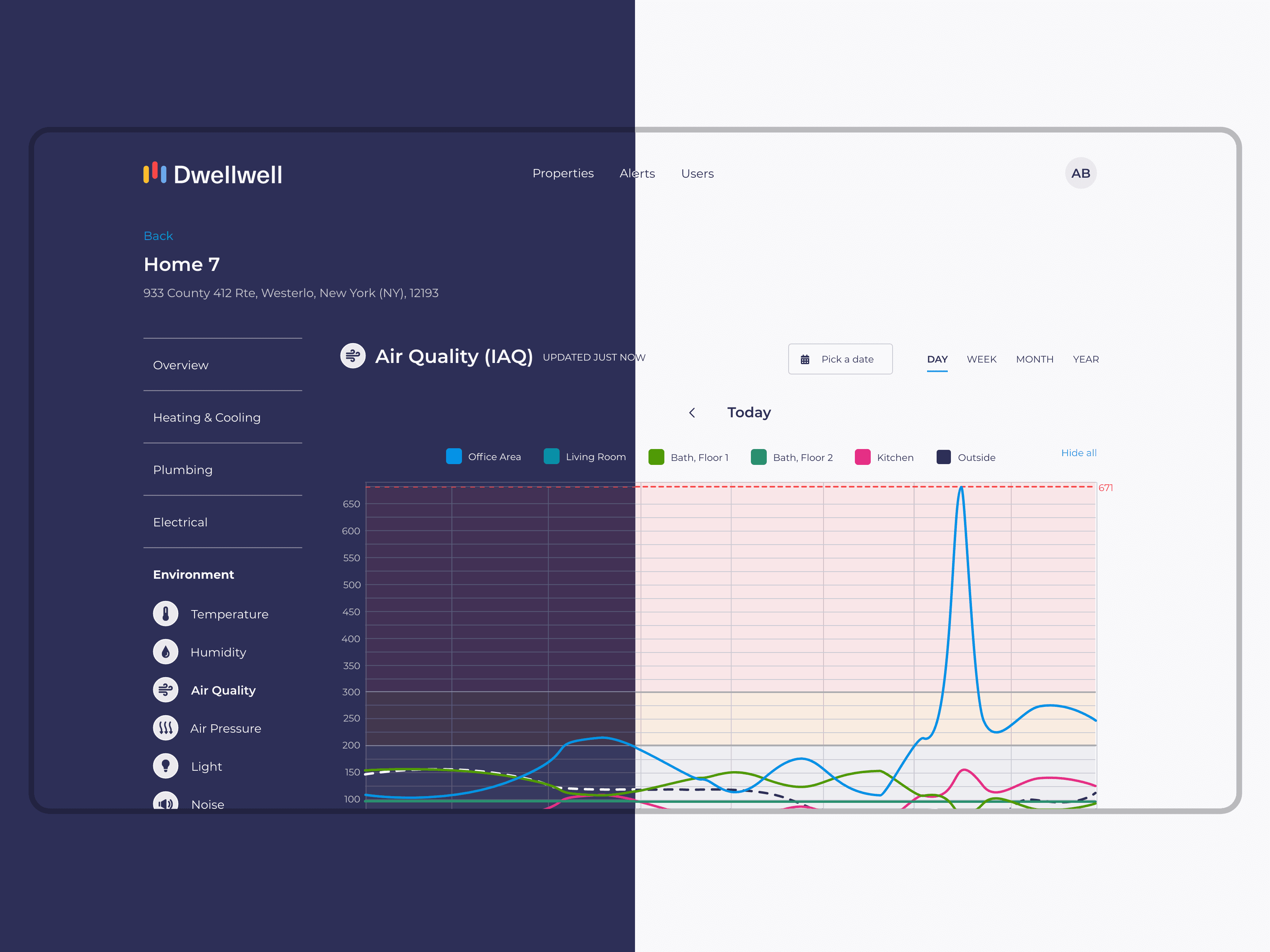Screen dimensions: 1270x952
Task: Open the Plumbing section
Action: pyautogui.click(x=223, y=469)
